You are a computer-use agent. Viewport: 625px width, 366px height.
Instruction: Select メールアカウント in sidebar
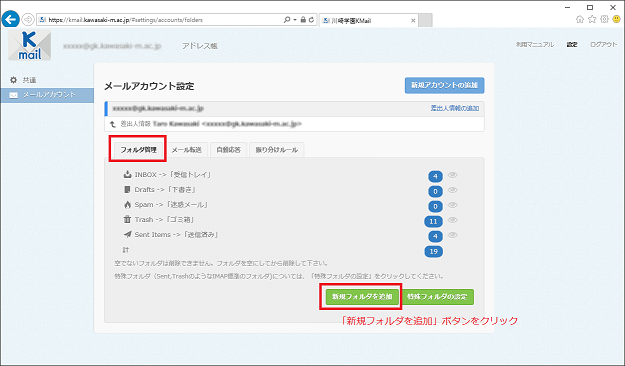47,95
